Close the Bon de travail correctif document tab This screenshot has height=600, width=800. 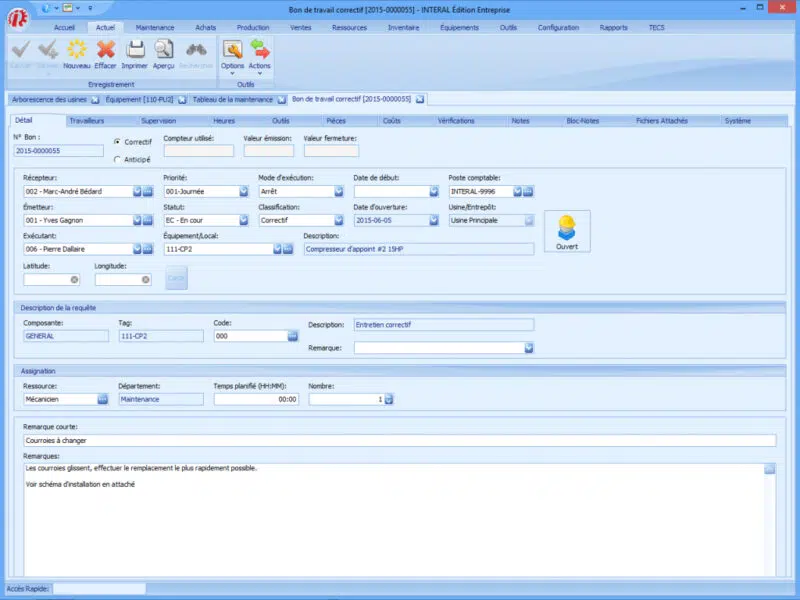click(420, 99)
